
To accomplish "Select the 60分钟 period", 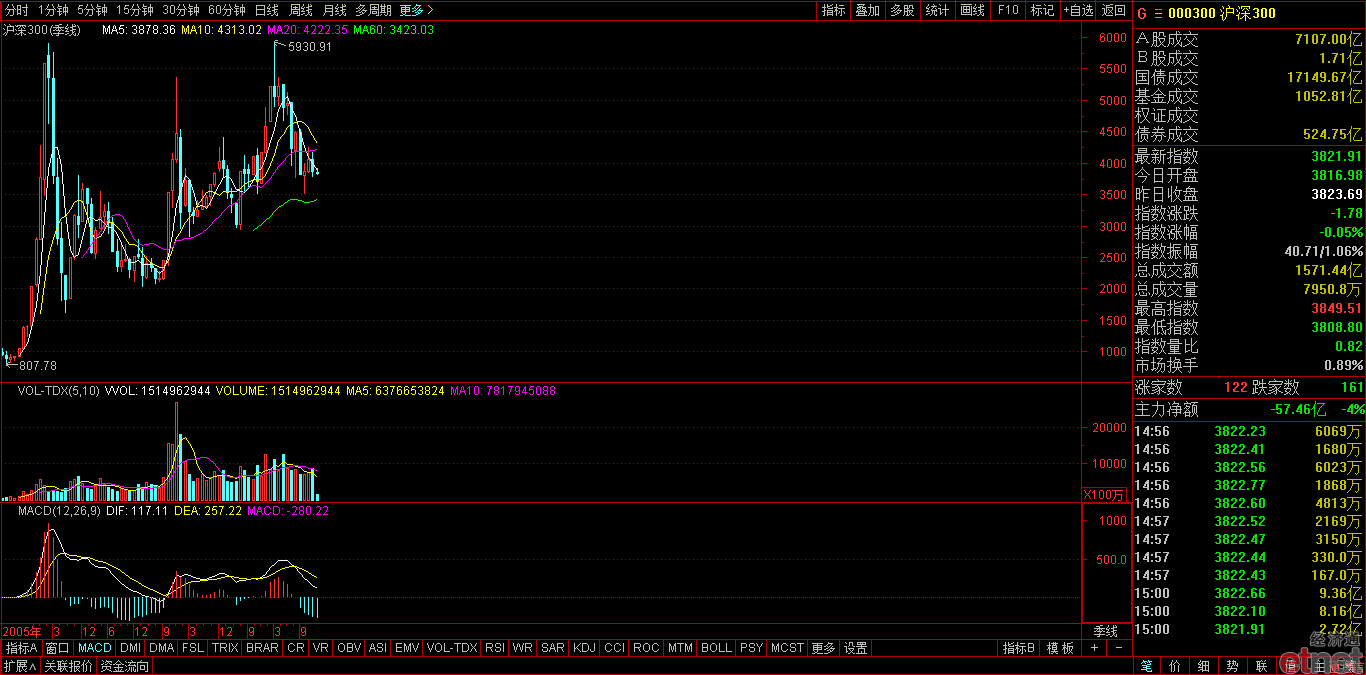I will click(x=227, y=10).
